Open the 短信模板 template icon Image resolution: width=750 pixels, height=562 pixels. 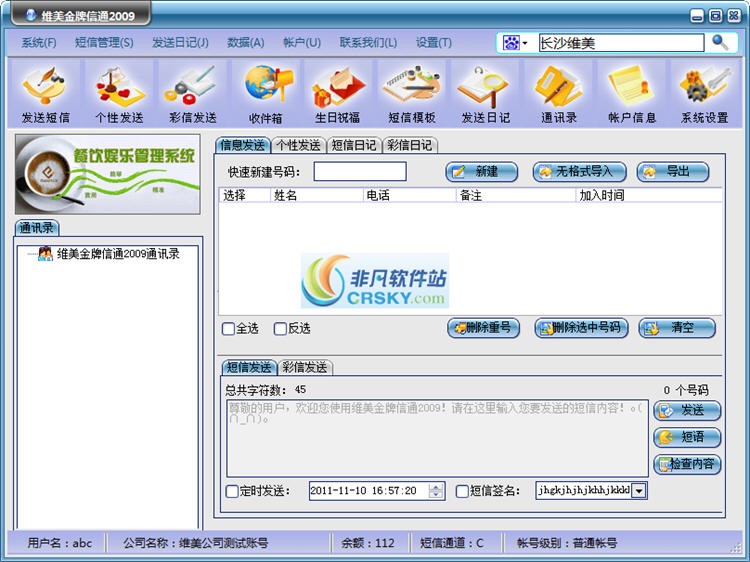pos(411,94)
